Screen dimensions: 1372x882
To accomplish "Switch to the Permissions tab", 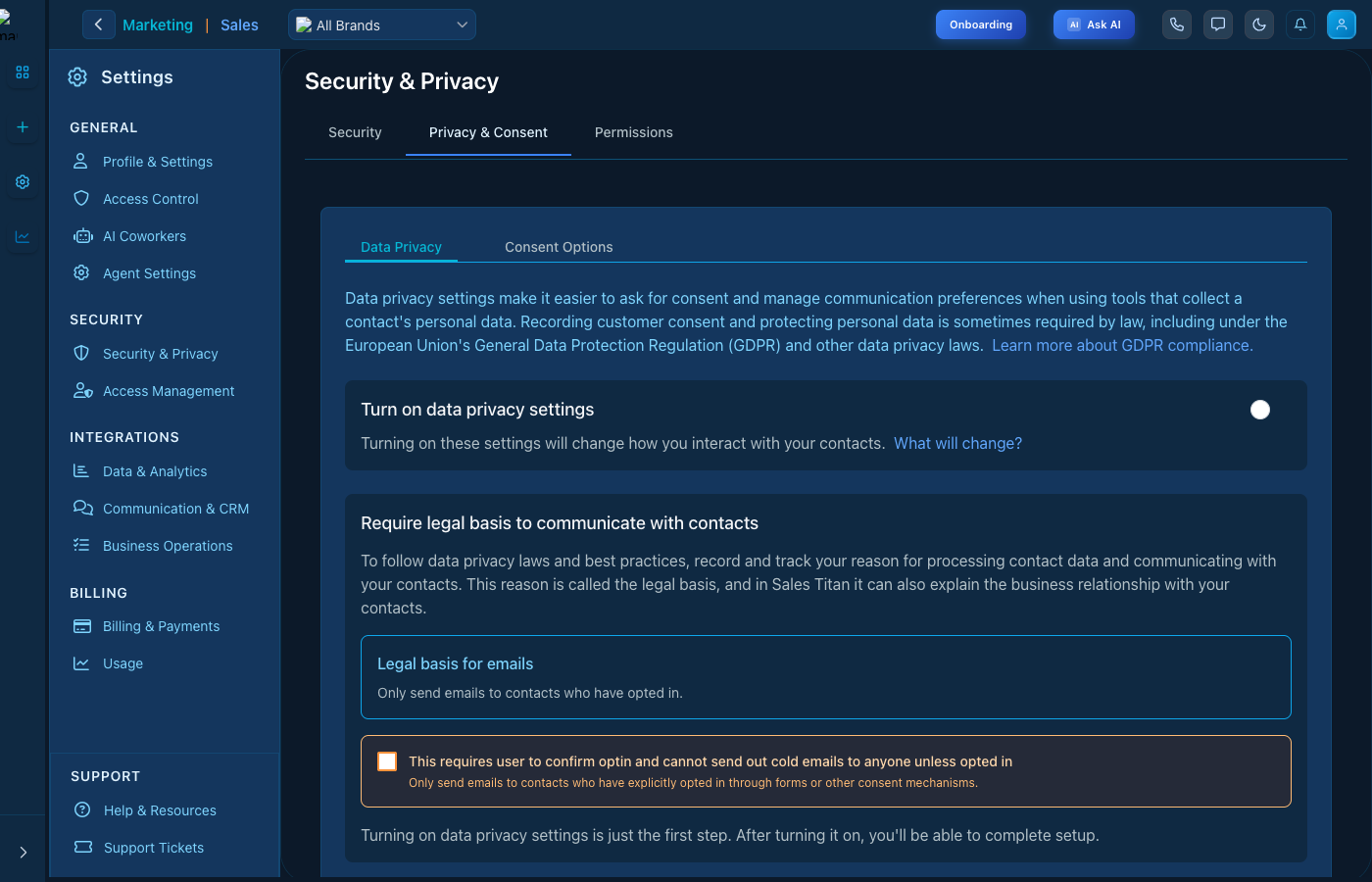I will tap(634, 132).
